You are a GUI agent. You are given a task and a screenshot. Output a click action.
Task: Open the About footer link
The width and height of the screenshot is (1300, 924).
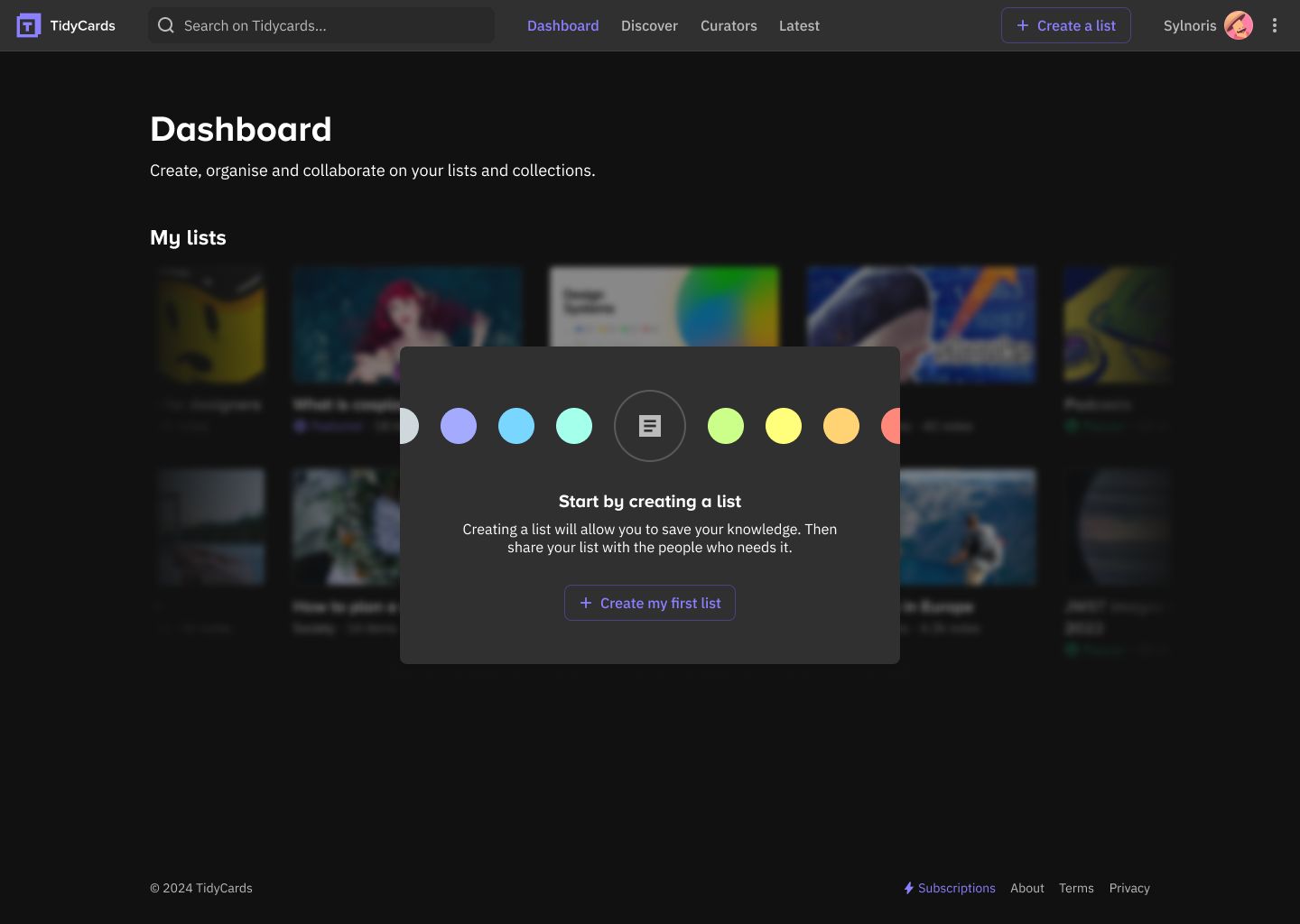pyautogui.click(x=1027, y=888)
